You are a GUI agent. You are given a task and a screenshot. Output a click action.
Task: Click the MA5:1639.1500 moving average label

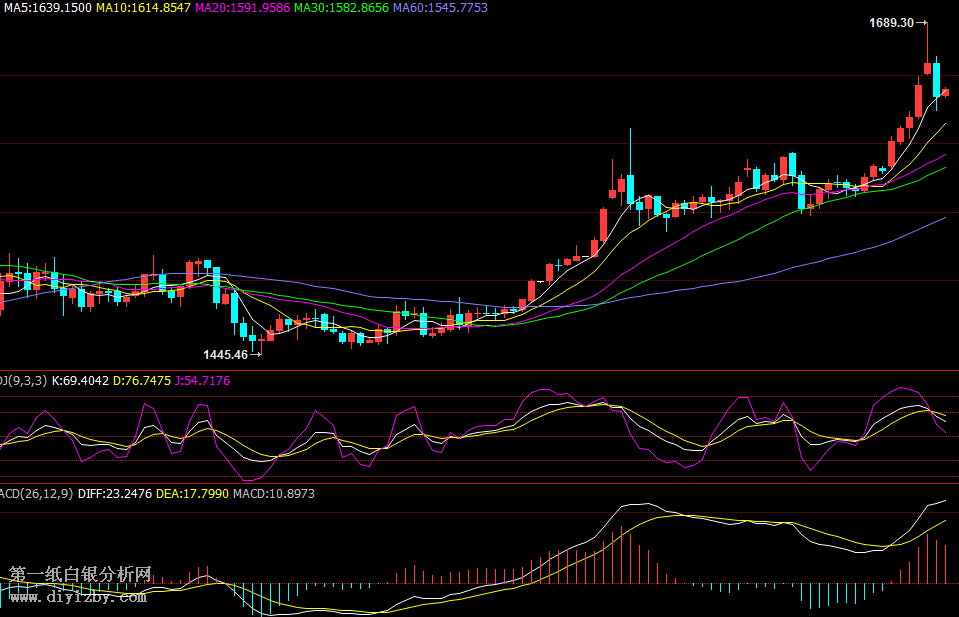[x=47, y=8]
